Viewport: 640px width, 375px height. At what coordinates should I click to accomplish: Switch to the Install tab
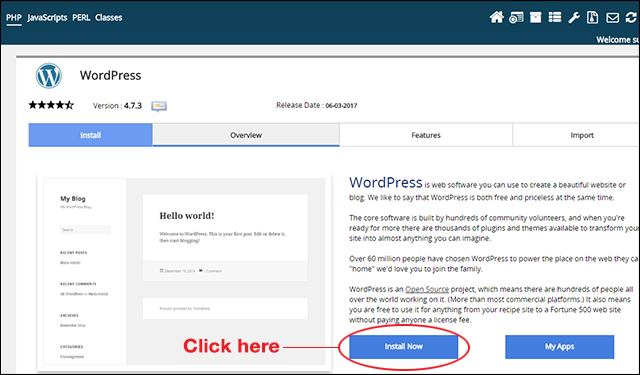90,135
